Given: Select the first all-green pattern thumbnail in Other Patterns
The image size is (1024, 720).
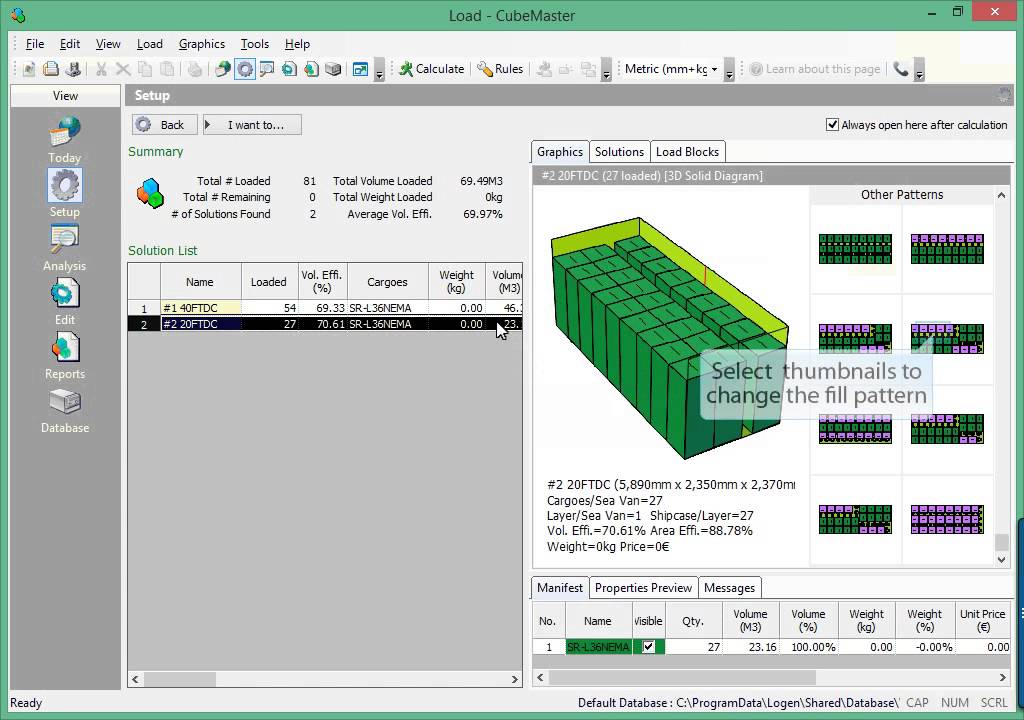Looking at the screenshot, I should coord(856,249).
